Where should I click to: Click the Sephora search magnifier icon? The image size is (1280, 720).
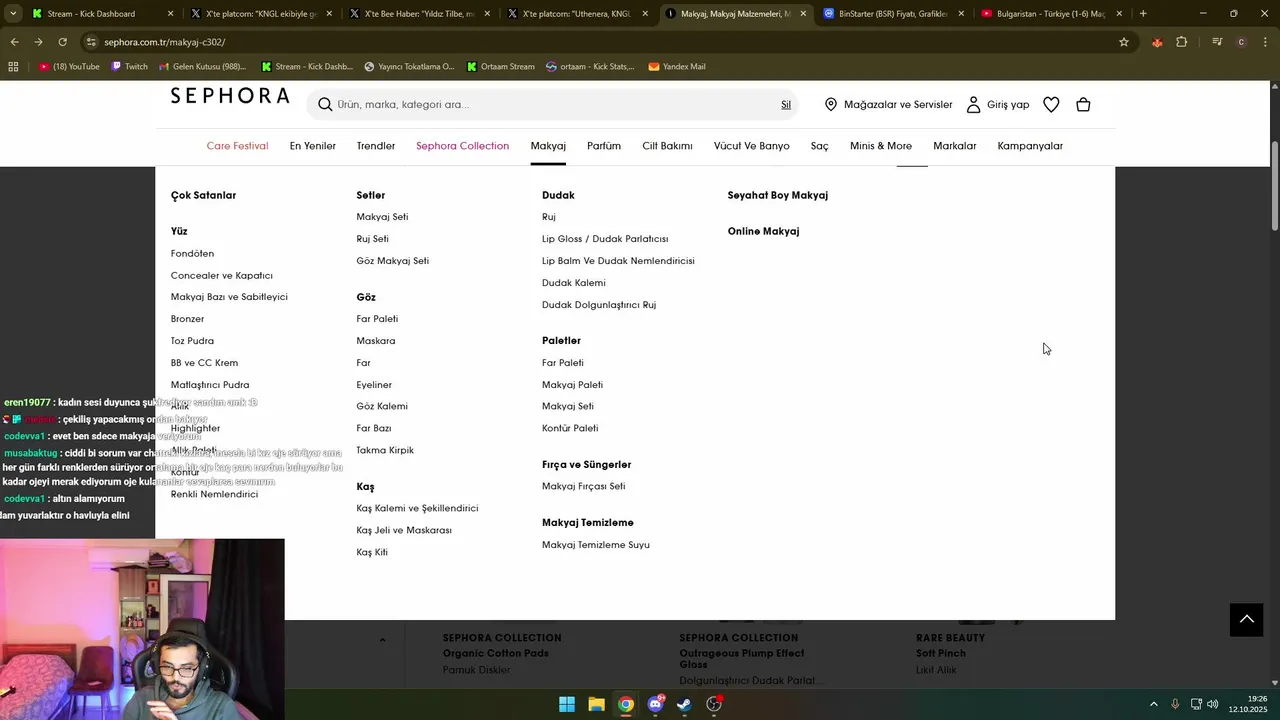pyautogui.click(x=325, y=104)
